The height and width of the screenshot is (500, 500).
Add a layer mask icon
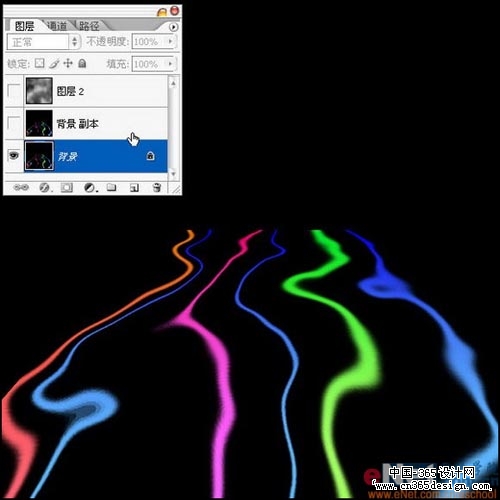click(67, 188)
